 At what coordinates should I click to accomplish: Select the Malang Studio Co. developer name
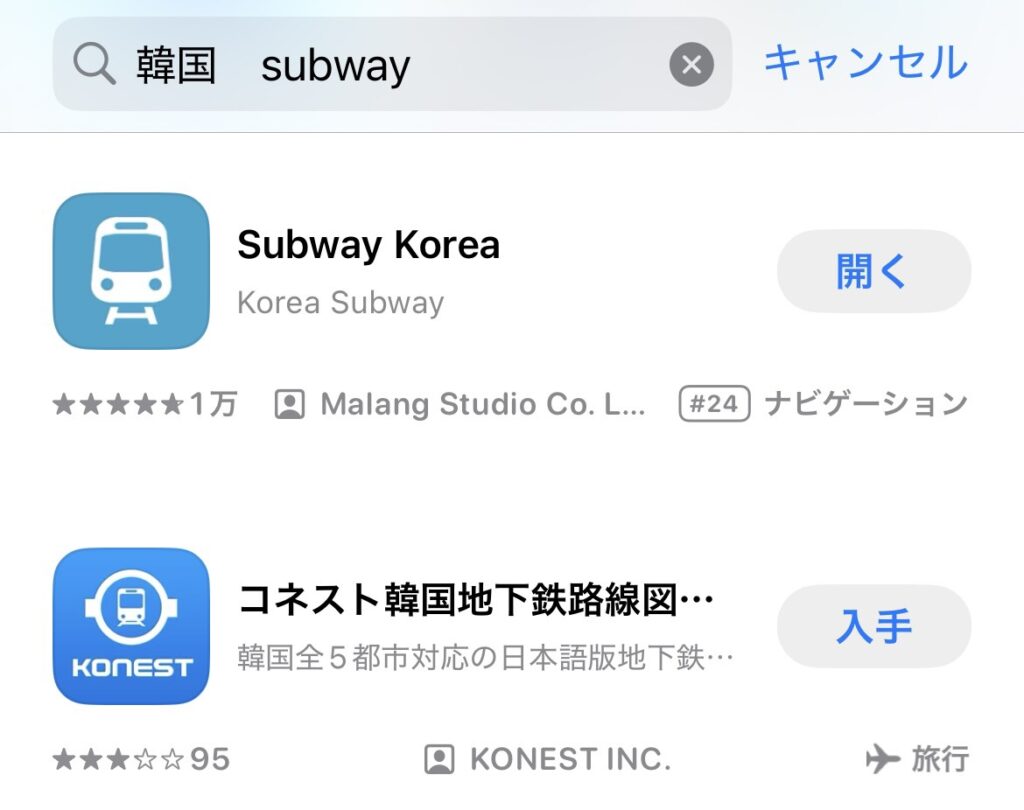483,404
